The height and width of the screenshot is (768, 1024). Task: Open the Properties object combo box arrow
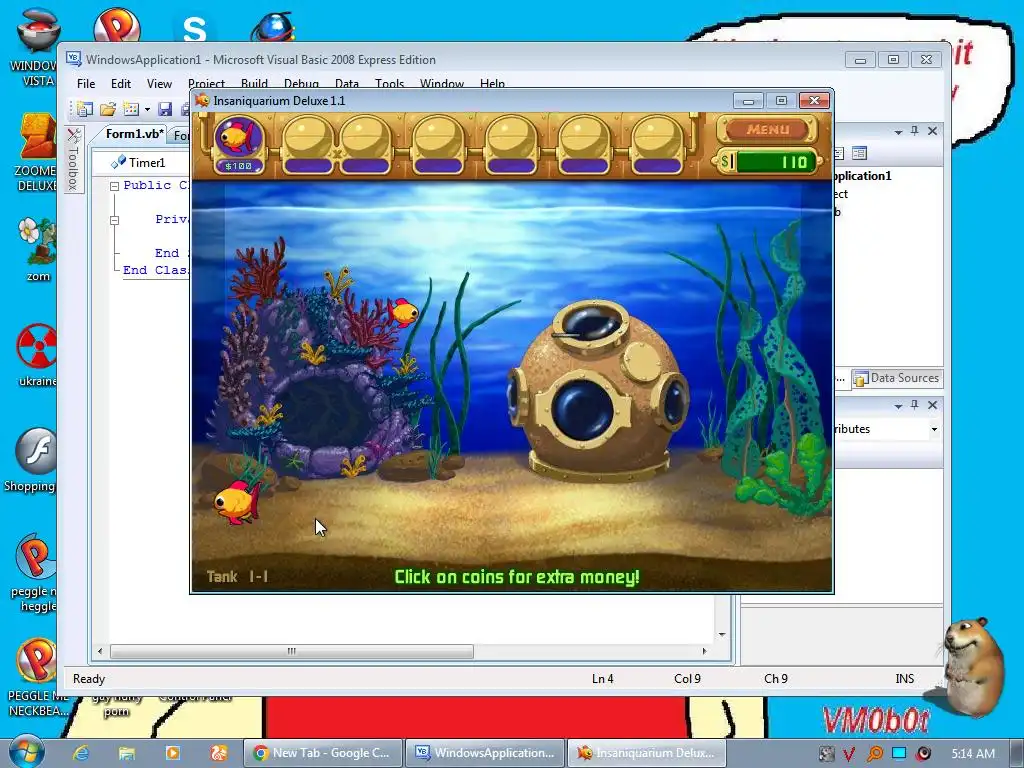pyautogui.click(x=934, y=429)
